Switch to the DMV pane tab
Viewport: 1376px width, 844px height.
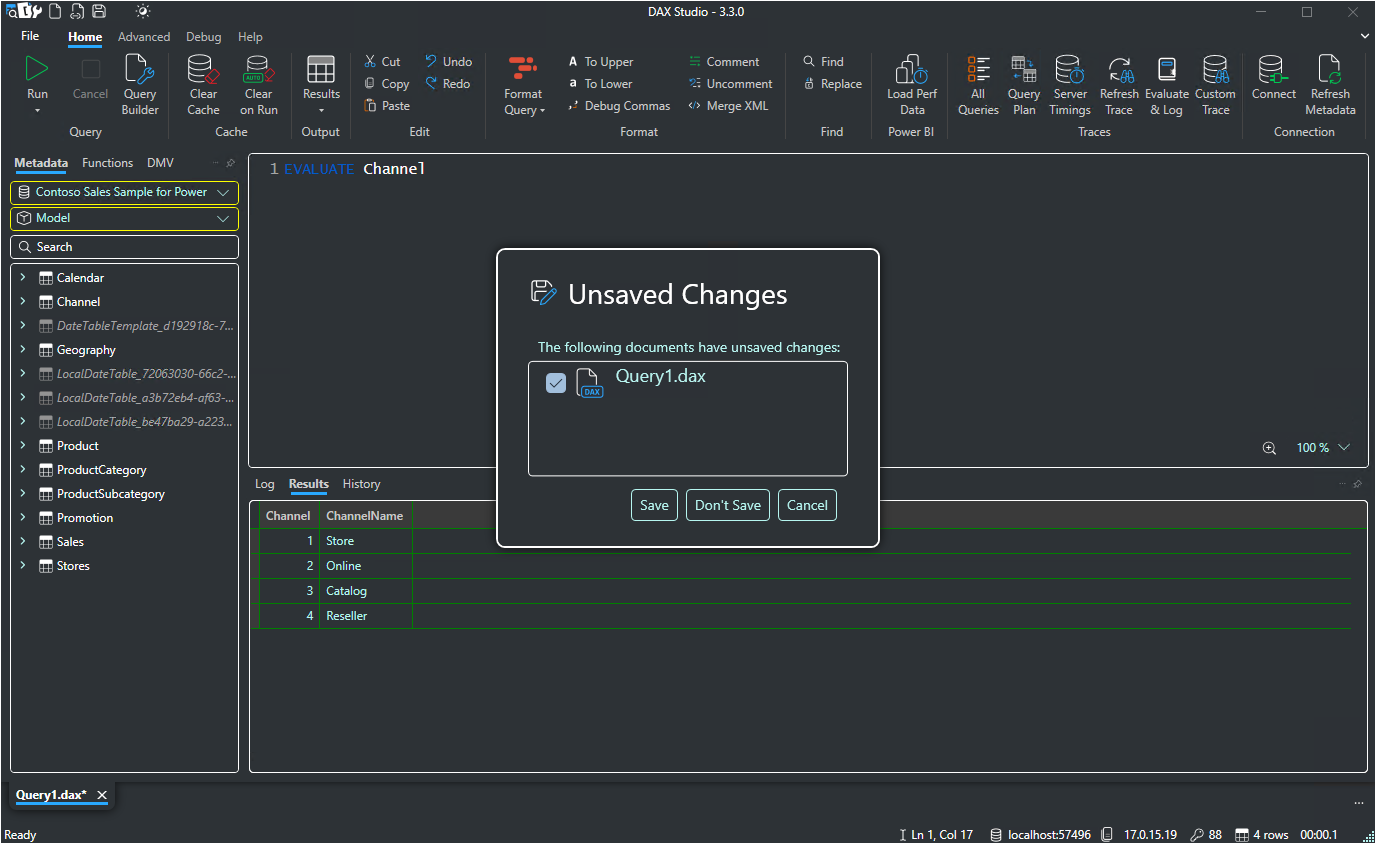(160, 163)
